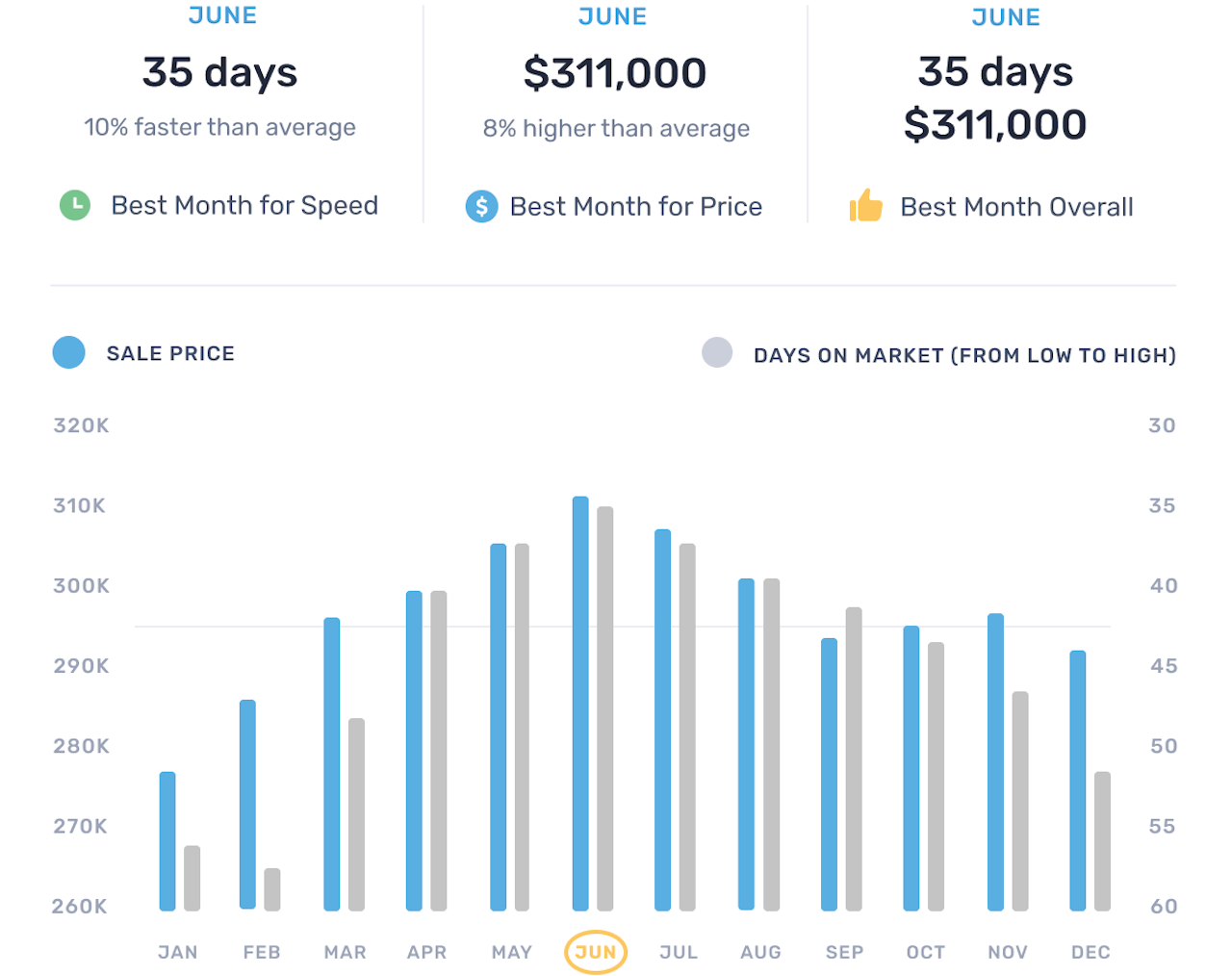
Task: Click the January blue sale price bar
Action: coord(167,840)
